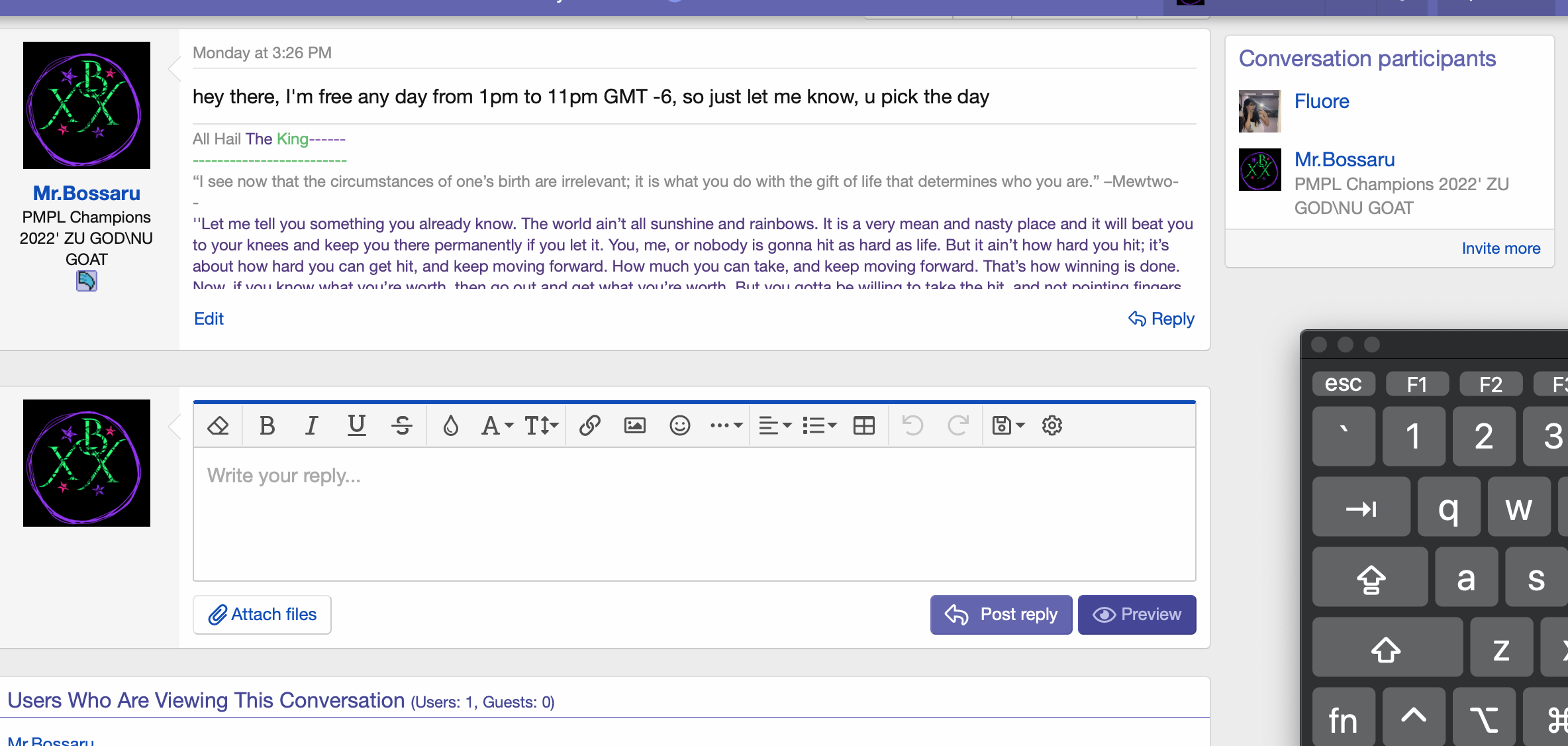Image resolution: width=1568 pixels, height=746 pixels.
Task: Open the list style dropdown
Action: tap(820, 425)
